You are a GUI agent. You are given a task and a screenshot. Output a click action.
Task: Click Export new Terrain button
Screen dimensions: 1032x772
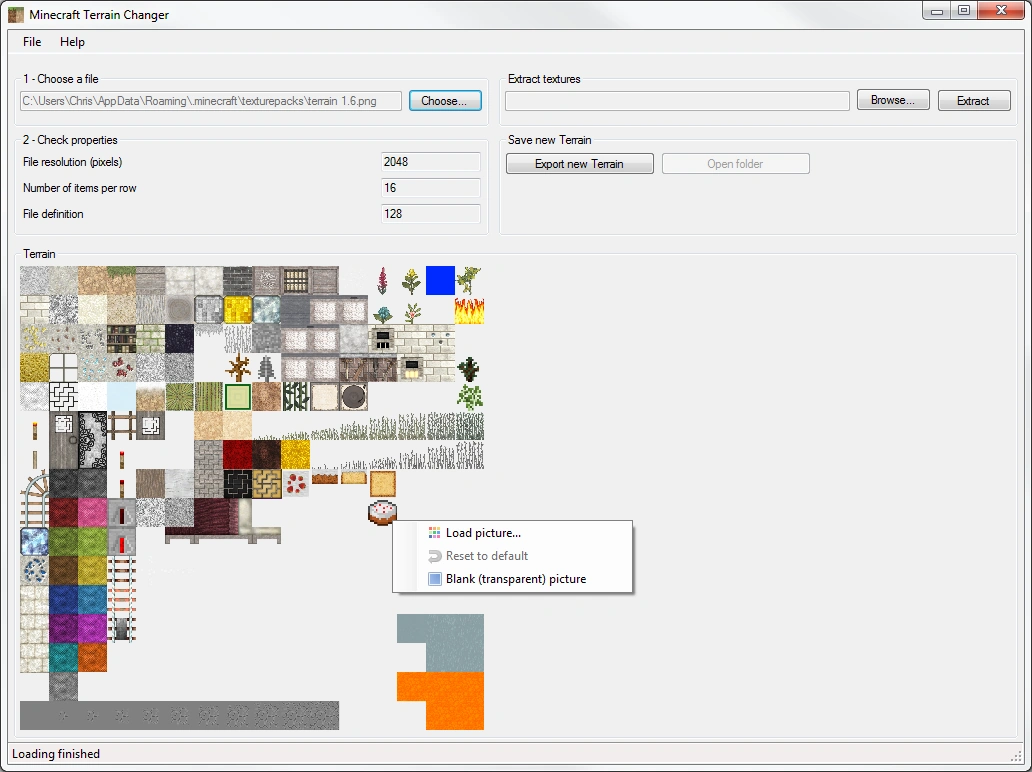(x=579, y=164)
